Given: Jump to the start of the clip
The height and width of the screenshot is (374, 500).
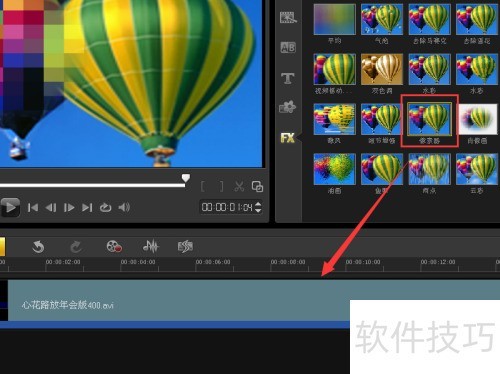Looking at the screenshot, I should click(x=33, y=208).
